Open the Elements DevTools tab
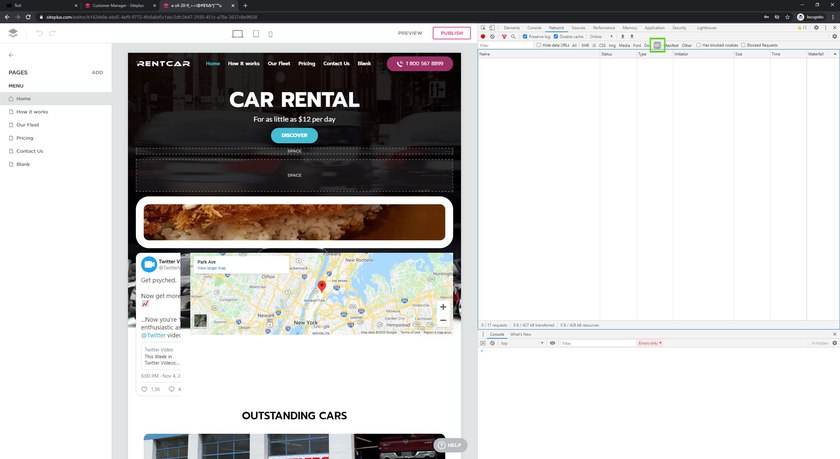 click(512, 28)
